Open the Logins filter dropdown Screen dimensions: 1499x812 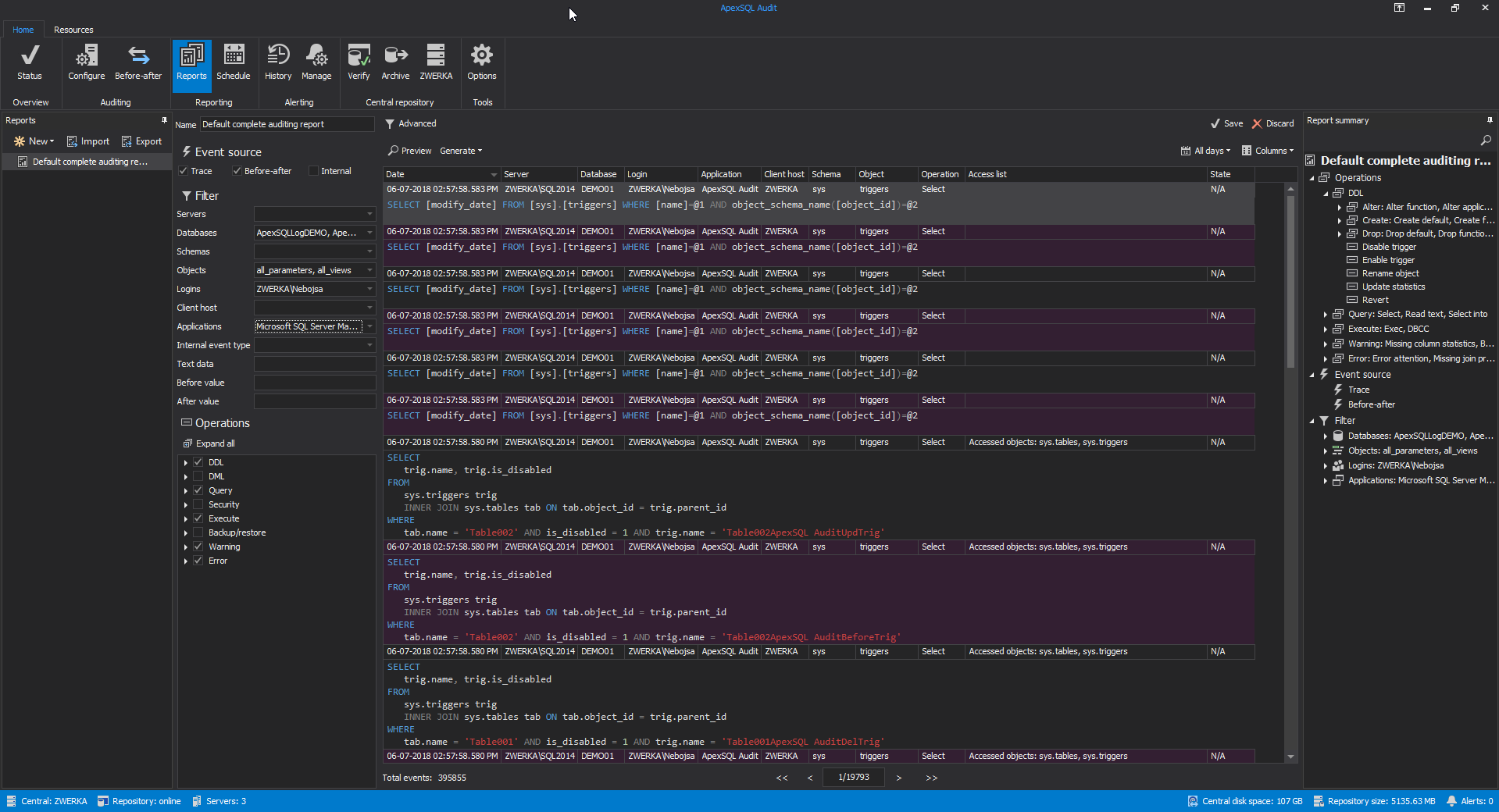[x=369, y=289]
